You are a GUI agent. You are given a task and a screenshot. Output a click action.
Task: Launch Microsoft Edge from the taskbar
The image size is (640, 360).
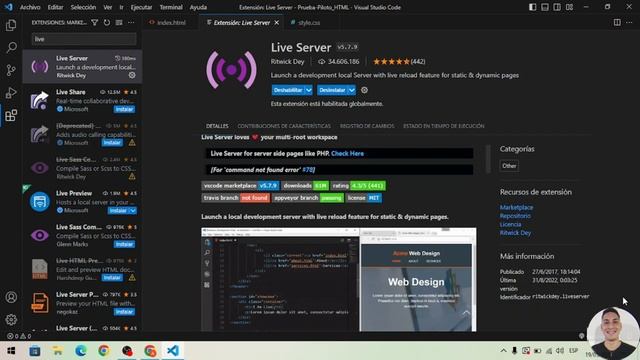coord(81,351)
